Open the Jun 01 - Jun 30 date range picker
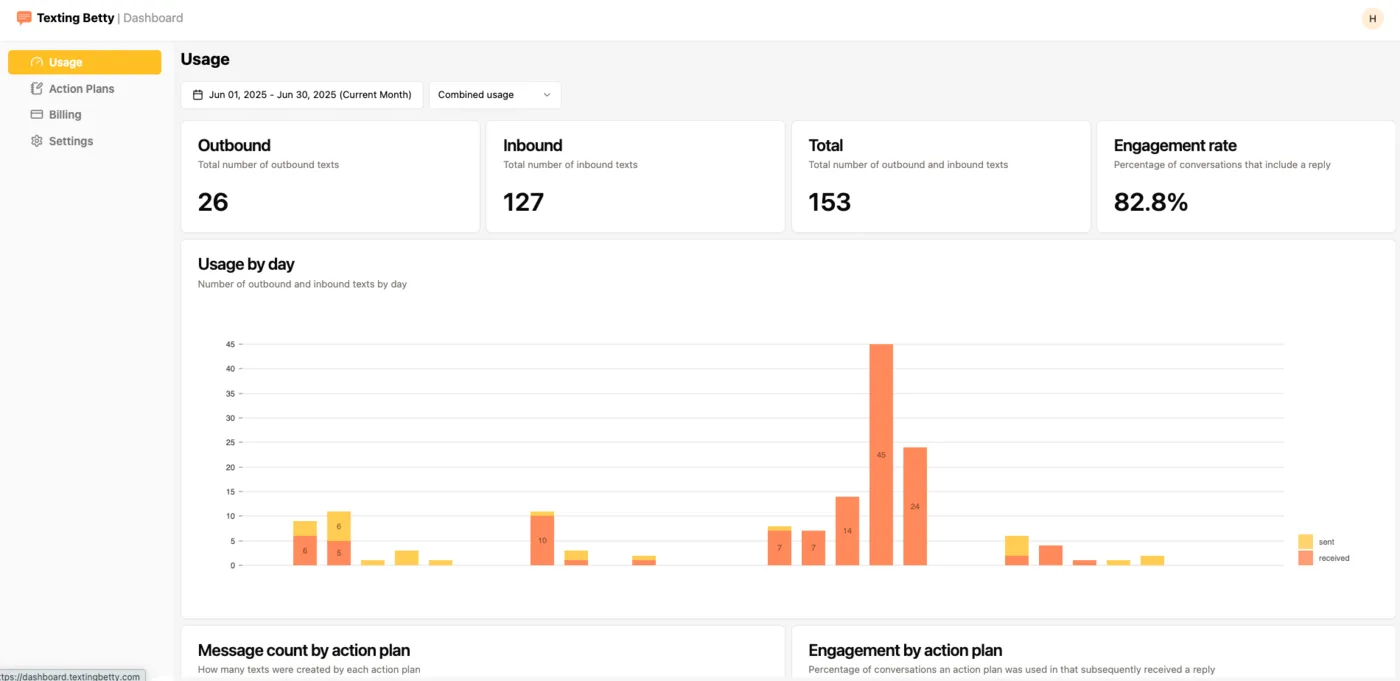1400x681 pixels. click(302, 95)
